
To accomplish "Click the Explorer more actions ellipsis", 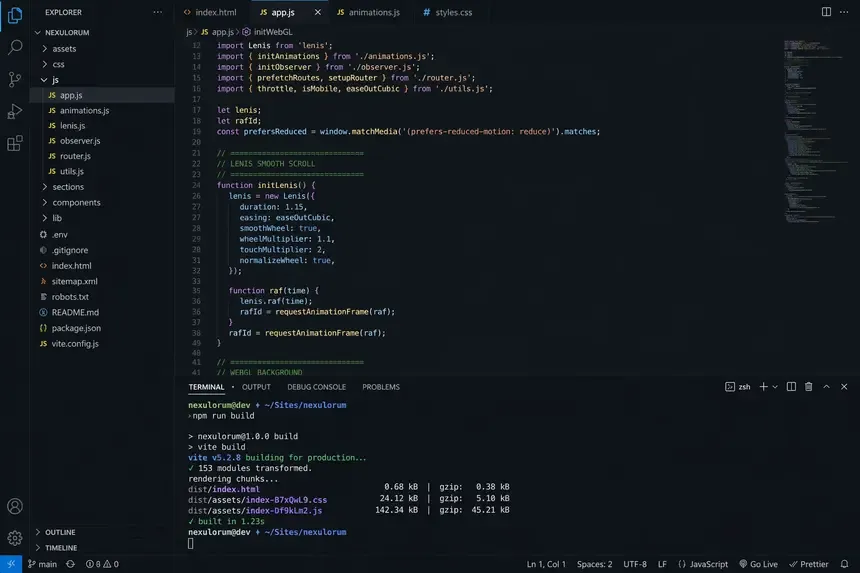I will (x=157, y=12).
